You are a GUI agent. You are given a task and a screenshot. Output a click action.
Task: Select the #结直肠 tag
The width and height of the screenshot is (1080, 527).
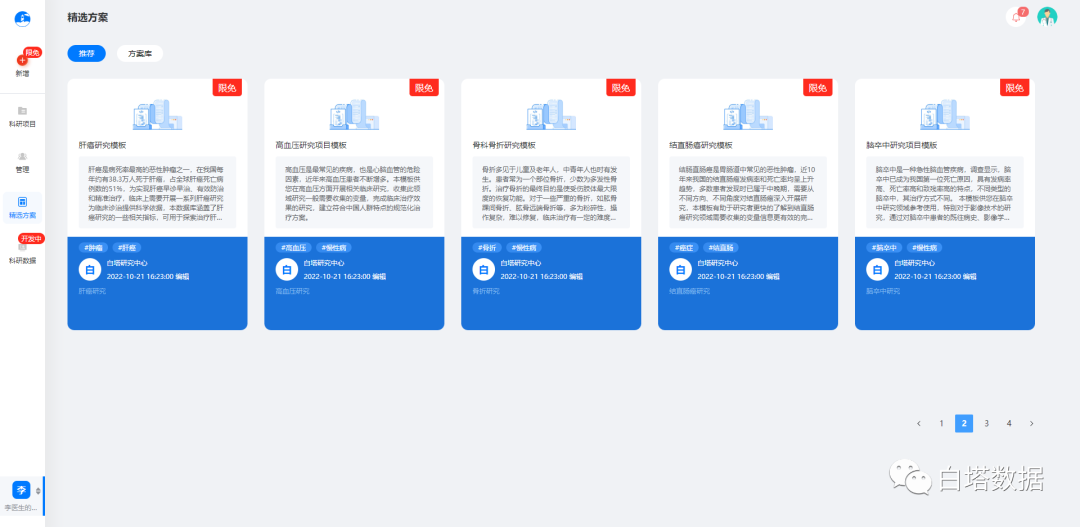click(721, 247)
